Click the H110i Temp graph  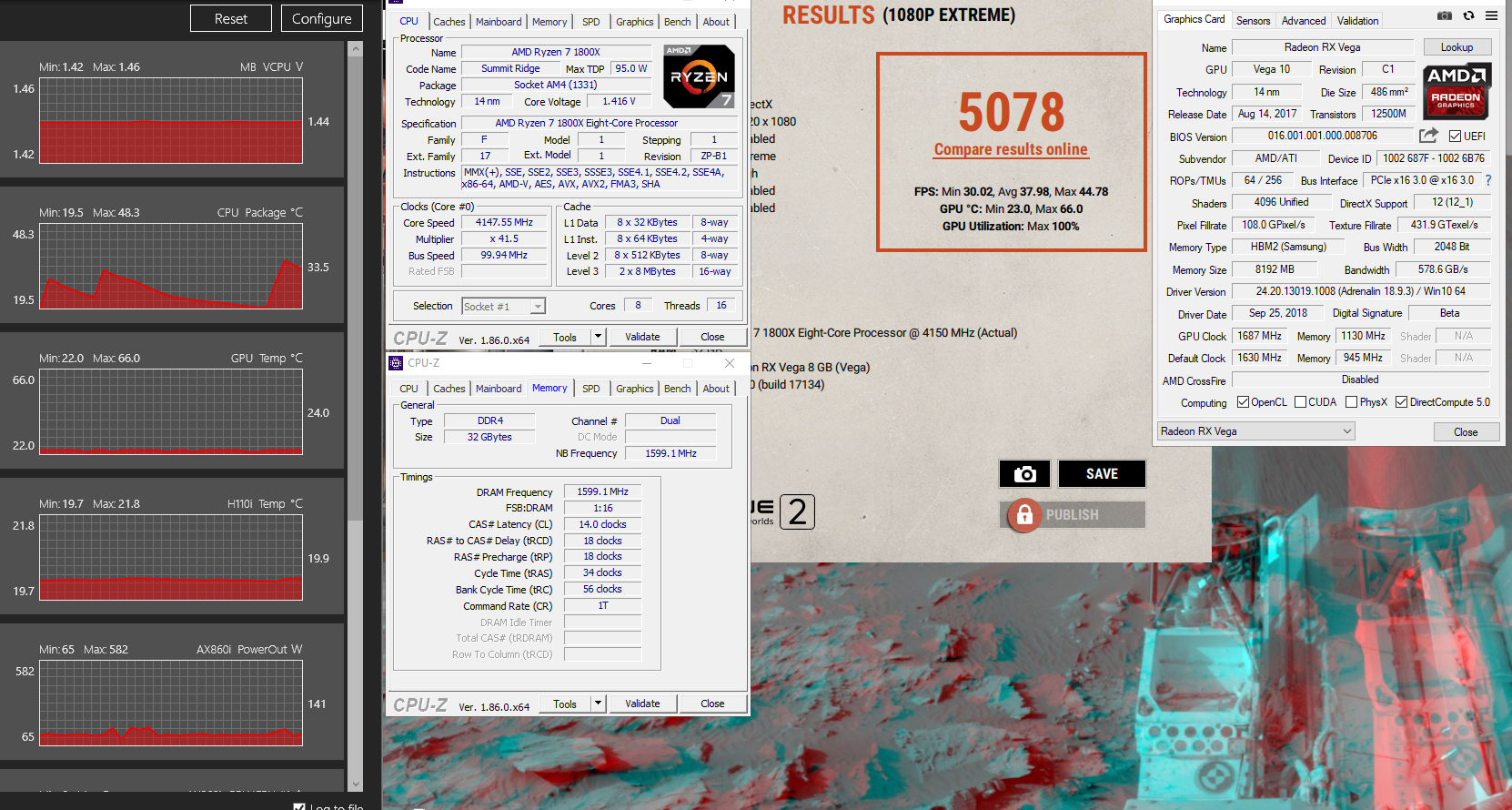click(171, 558)
